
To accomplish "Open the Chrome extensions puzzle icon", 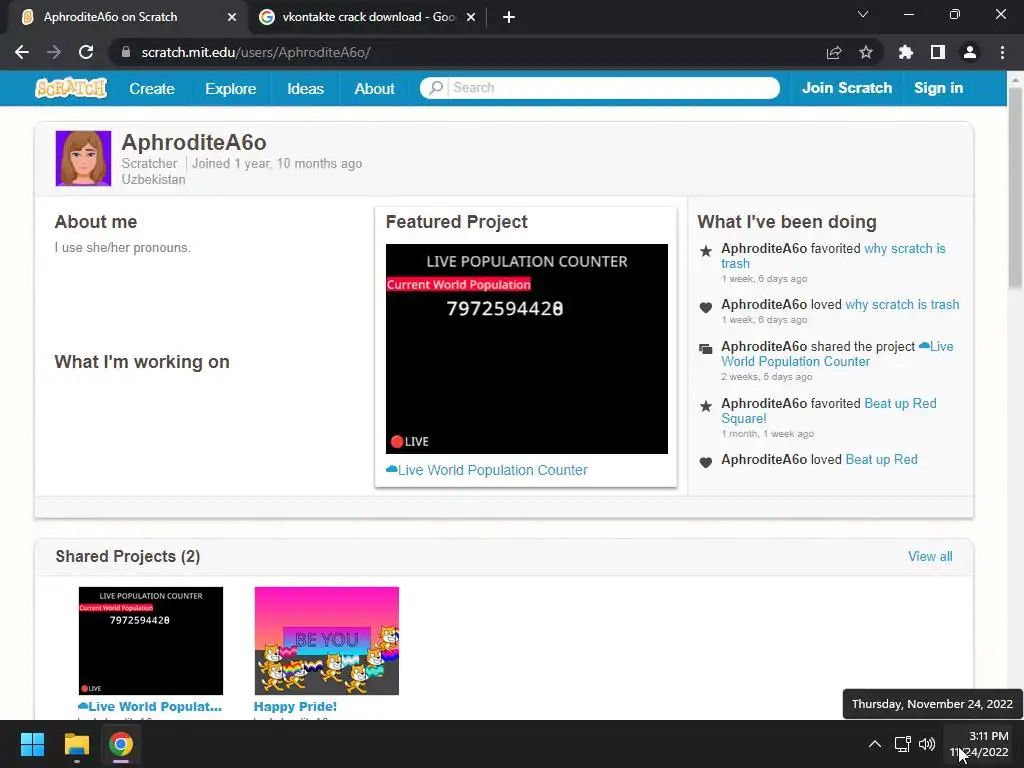I will [906, 52].
